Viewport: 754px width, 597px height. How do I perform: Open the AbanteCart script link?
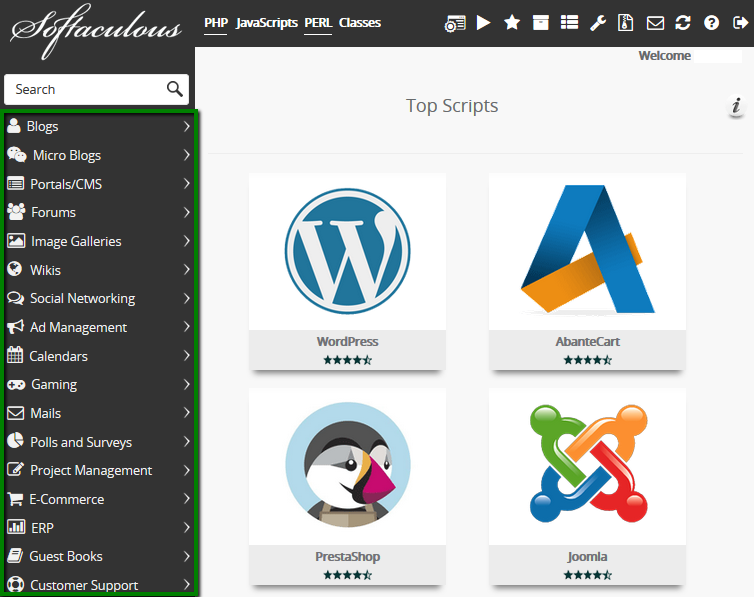click(x=588, y=342)
